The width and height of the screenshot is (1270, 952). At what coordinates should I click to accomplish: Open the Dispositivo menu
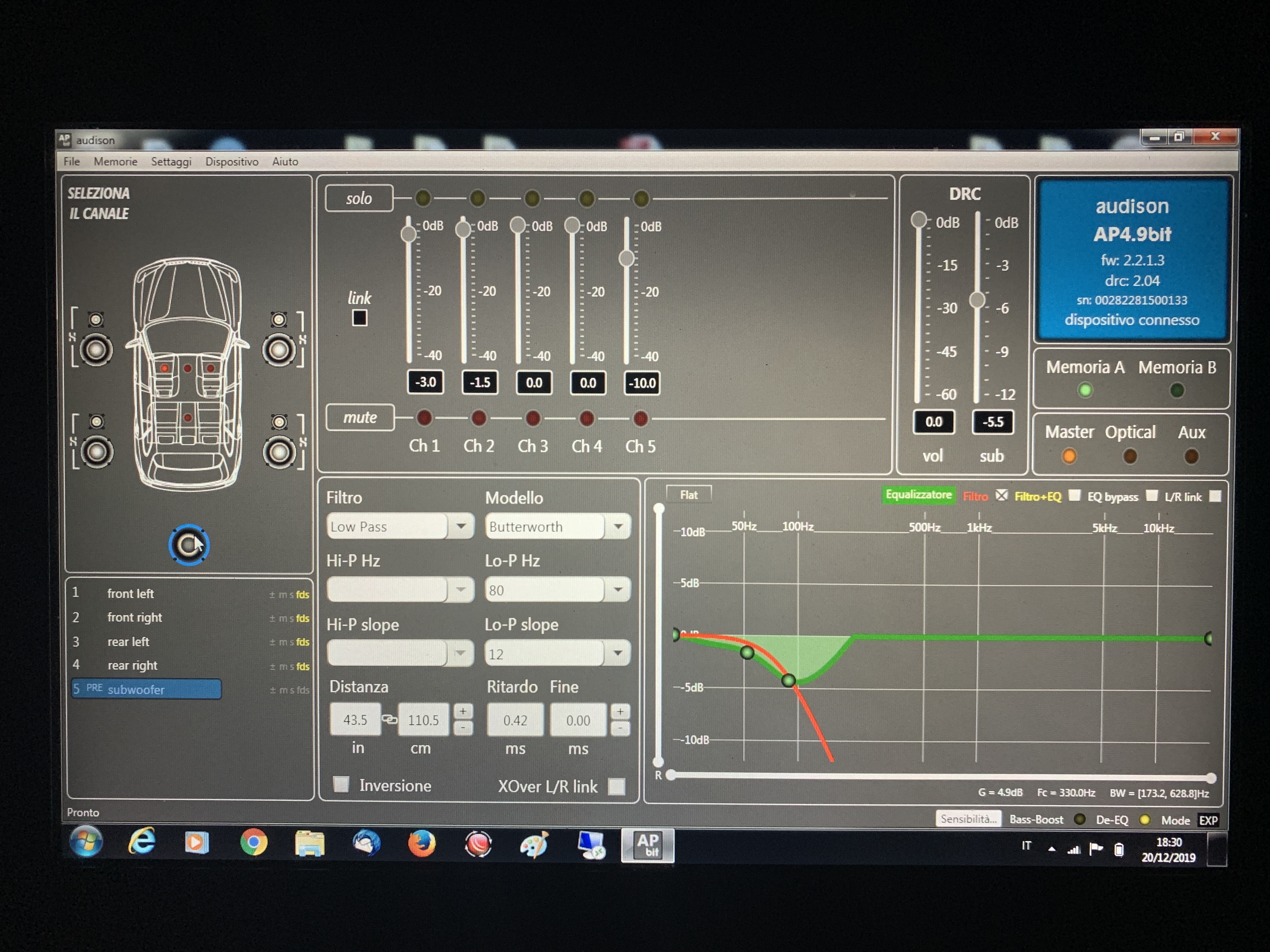[232, 162]
